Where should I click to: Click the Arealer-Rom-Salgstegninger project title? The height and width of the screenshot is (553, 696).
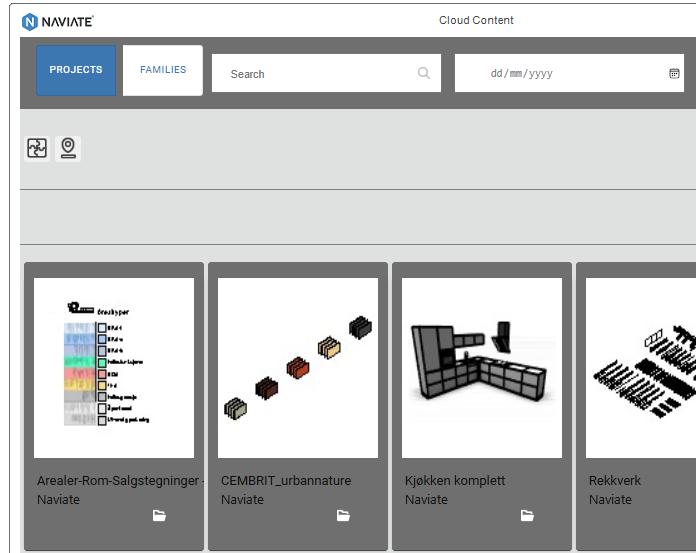[x=120, y=481]
